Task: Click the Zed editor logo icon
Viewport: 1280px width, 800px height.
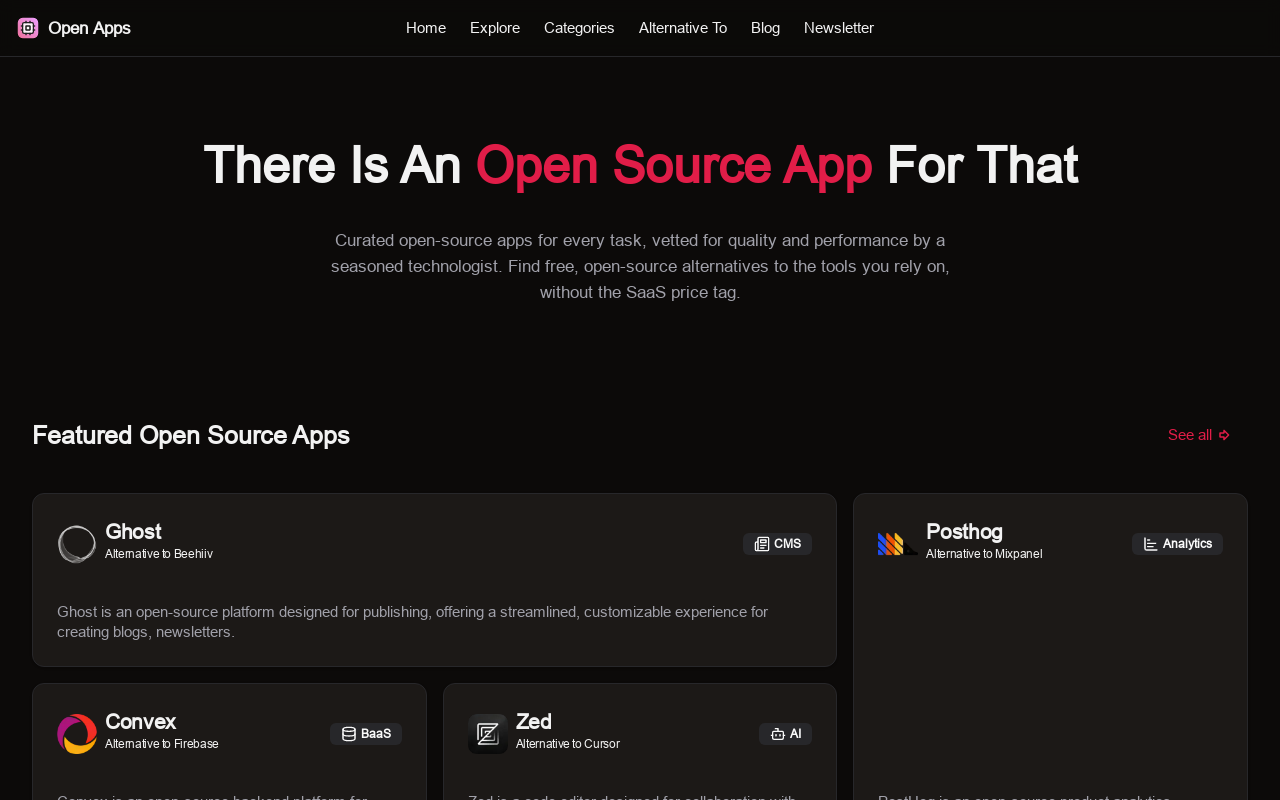Action: [488, 734]
